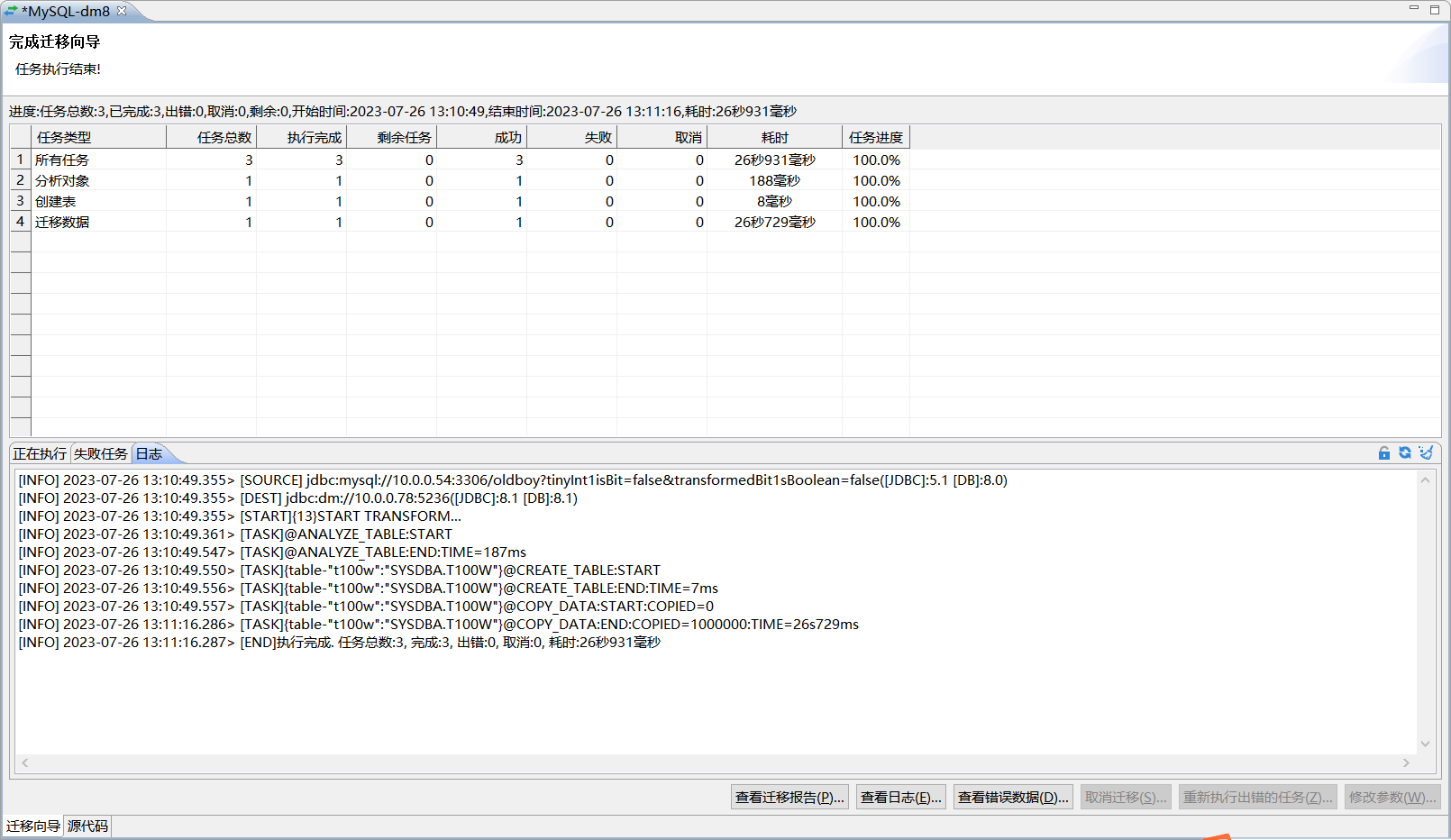The height and width of the screenshot is (840, 1451).
Task: Click the log's horizontal scroll left arrow
Action: point(25,763)
